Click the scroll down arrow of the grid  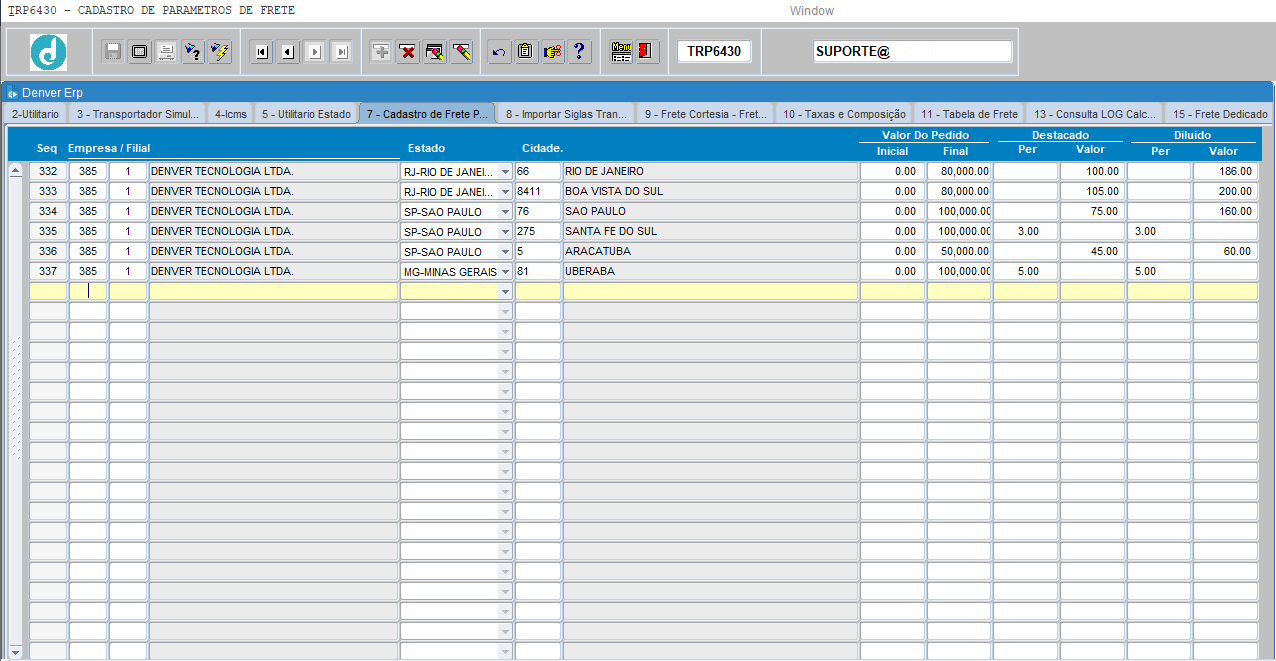[x=15, y=652]
